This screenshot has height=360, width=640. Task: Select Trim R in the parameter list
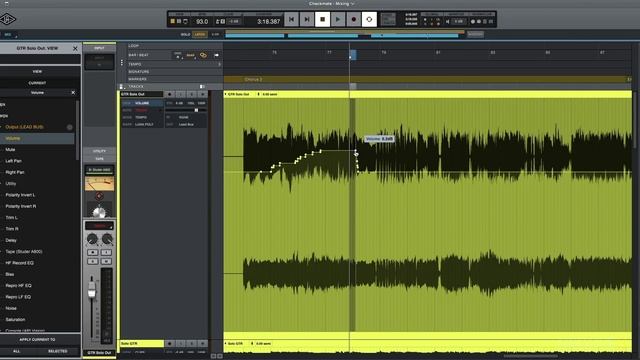click(x=12, y=229)
